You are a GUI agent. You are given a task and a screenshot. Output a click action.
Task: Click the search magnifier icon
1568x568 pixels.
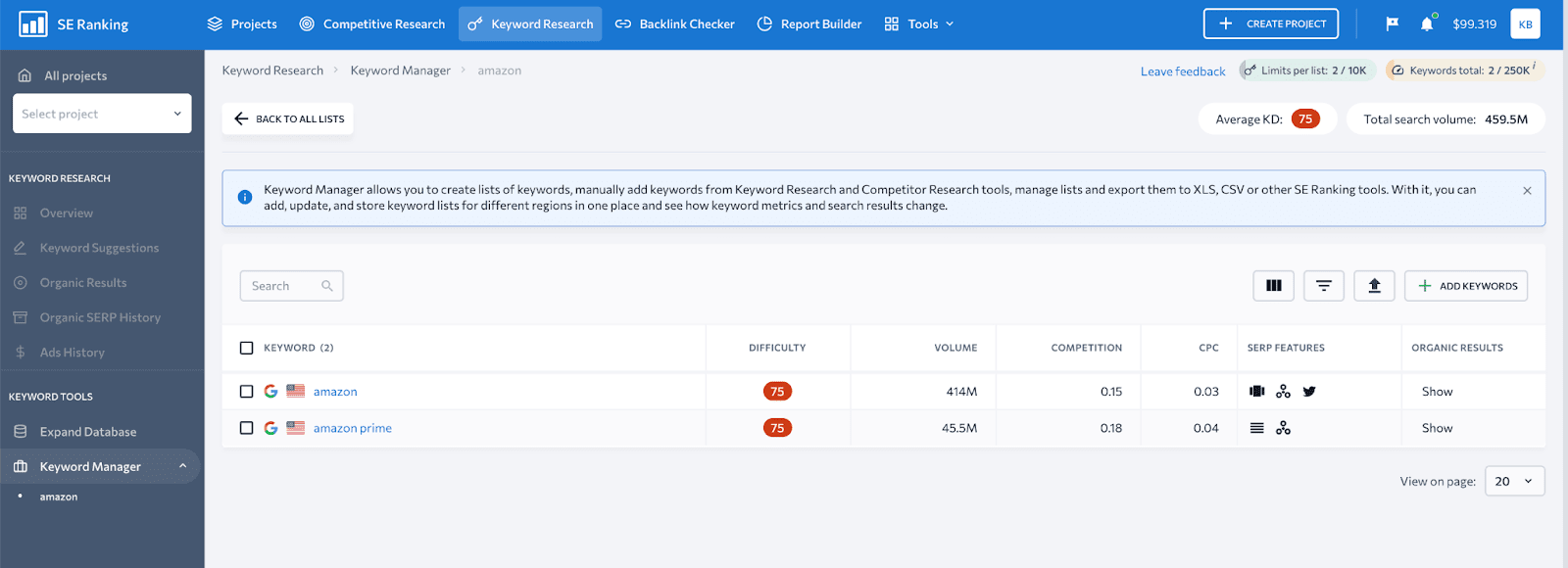point(327,286)
